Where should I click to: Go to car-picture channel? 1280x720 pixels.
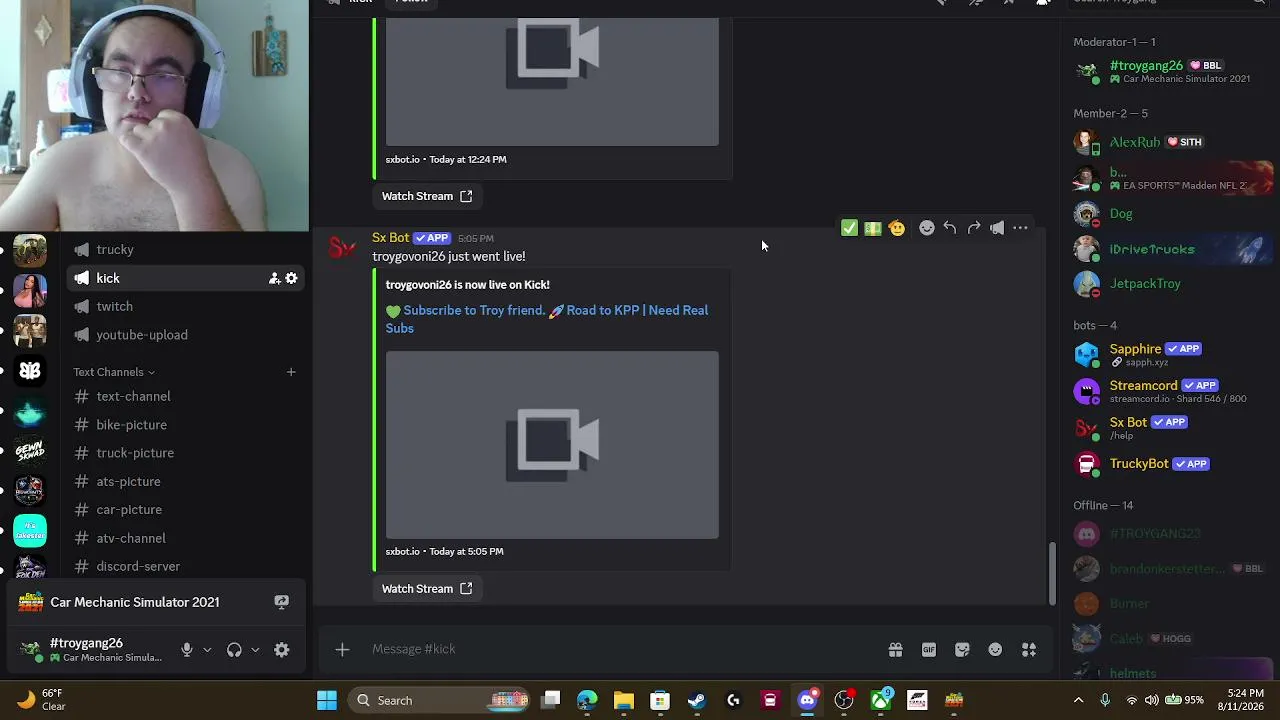coord(185,510)
